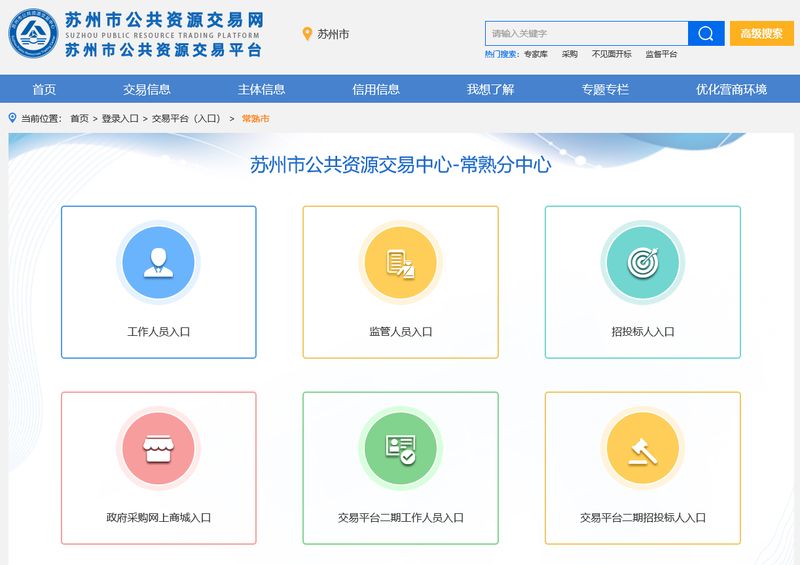
Task: Select 信用信息 from the top menu
Action: click(376, 89)
